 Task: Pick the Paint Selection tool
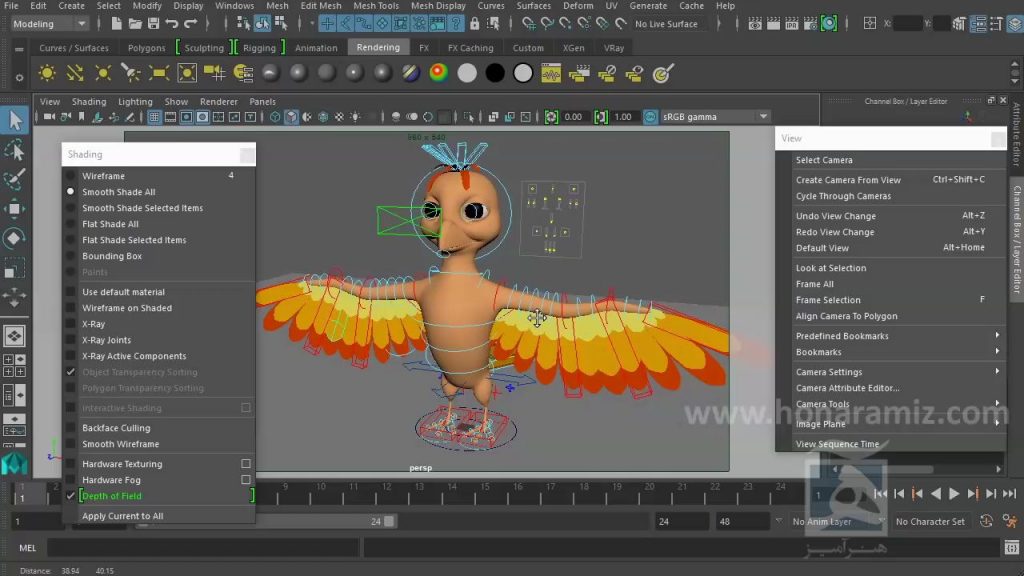[x=14, y=179]
